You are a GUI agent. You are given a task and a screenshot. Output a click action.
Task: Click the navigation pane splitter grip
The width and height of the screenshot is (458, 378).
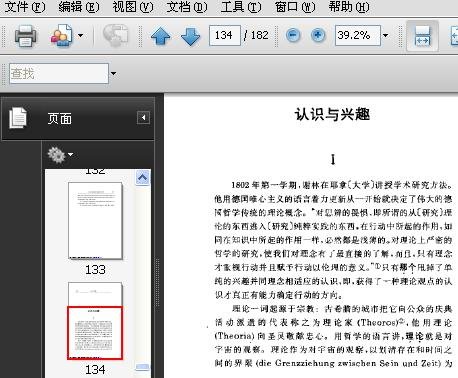pos(158,282)
